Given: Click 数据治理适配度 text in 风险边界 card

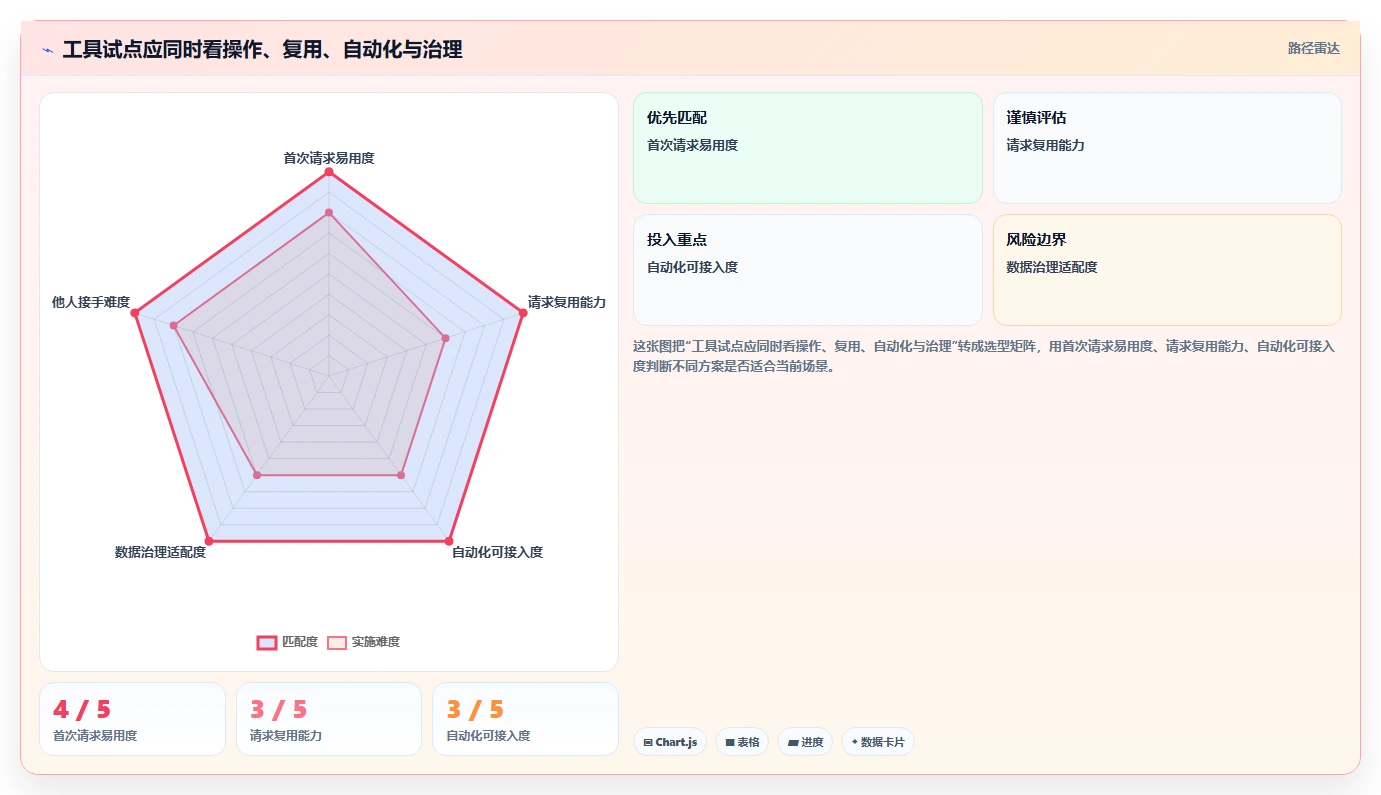Looking at the screenshot, I should (1052, 267).
